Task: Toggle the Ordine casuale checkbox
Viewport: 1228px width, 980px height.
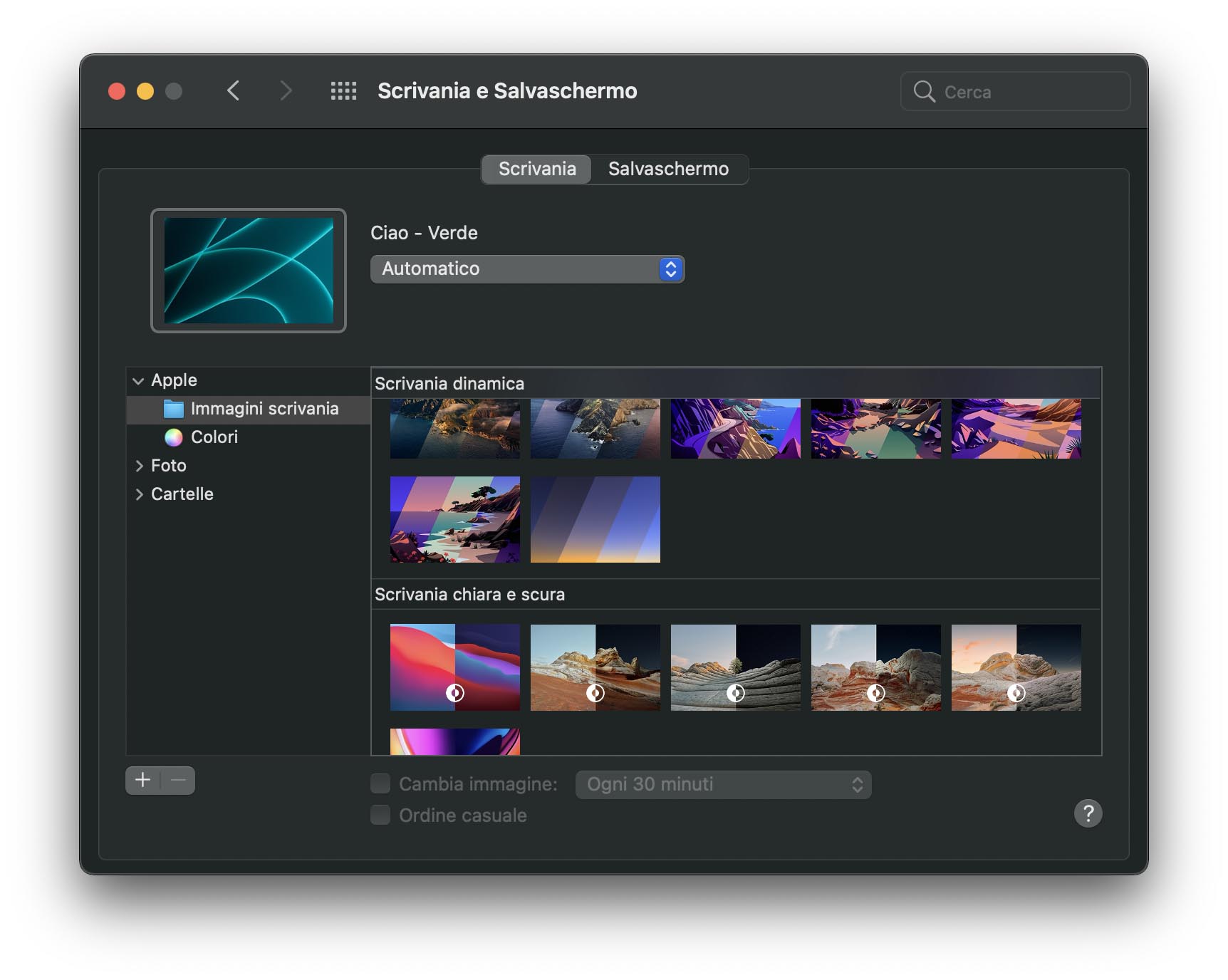Action: (380, 815)
